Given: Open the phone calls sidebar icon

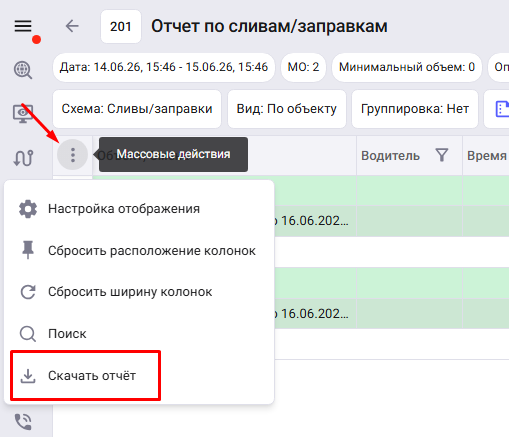Looking at the screenshot, I should point(23,422).
